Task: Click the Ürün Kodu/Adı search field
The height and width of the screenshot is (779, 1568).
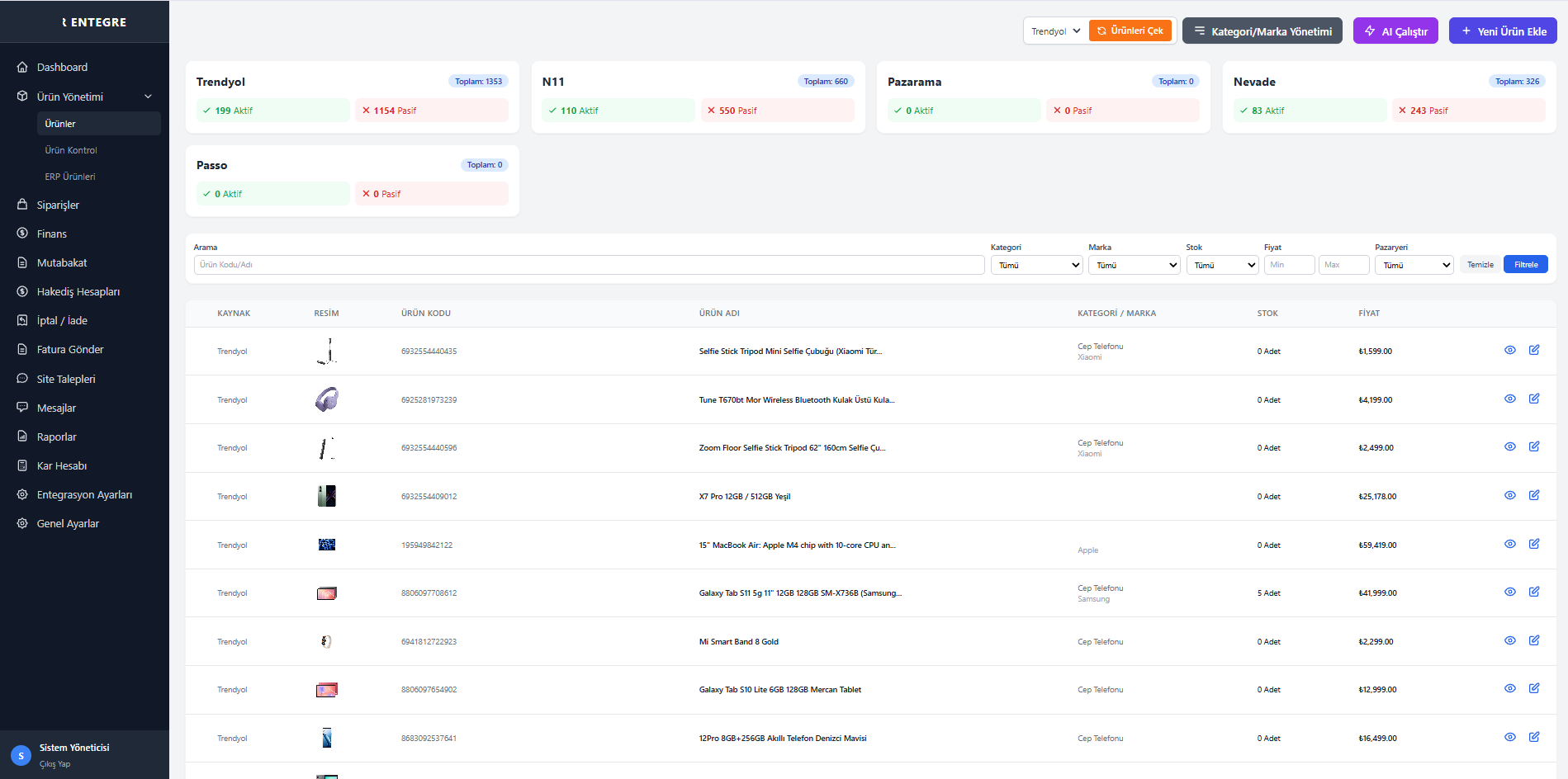Action: (589, 265)
